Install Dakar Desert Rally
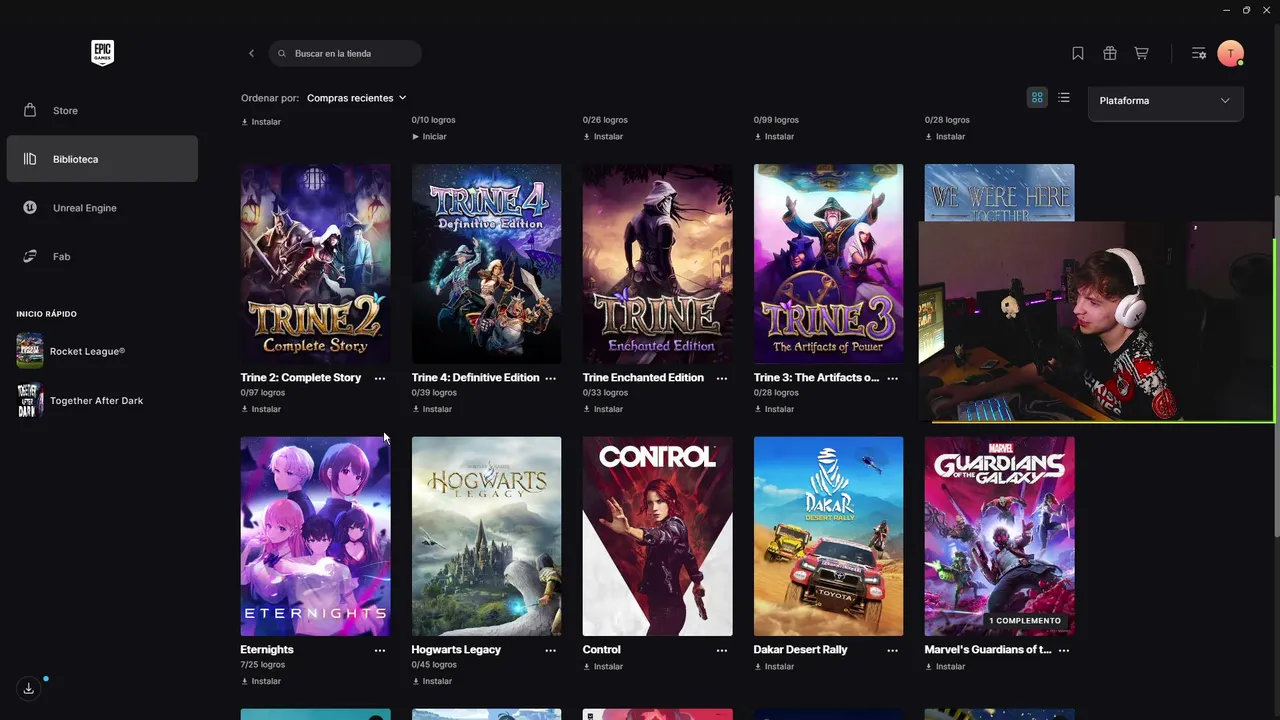The image size is (1280, 720). click(774, 666)
